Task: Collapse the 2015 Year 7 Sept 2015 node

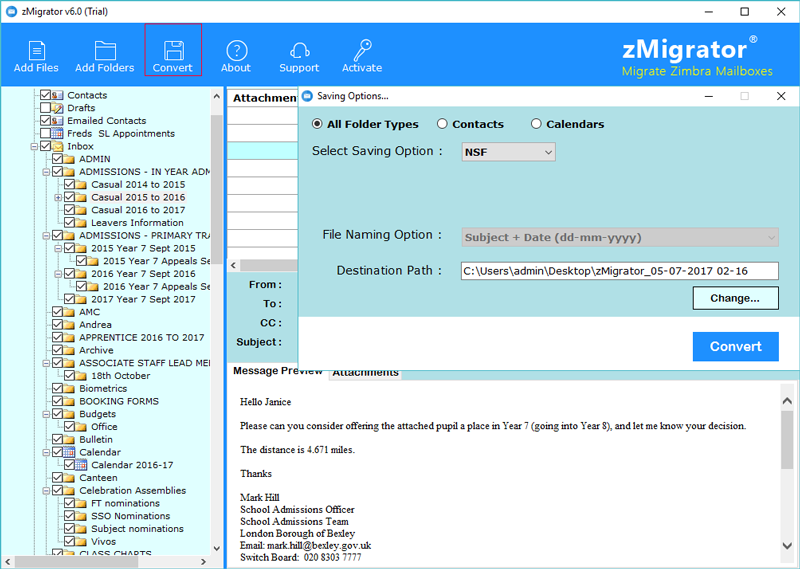Action: click(58, 249)
